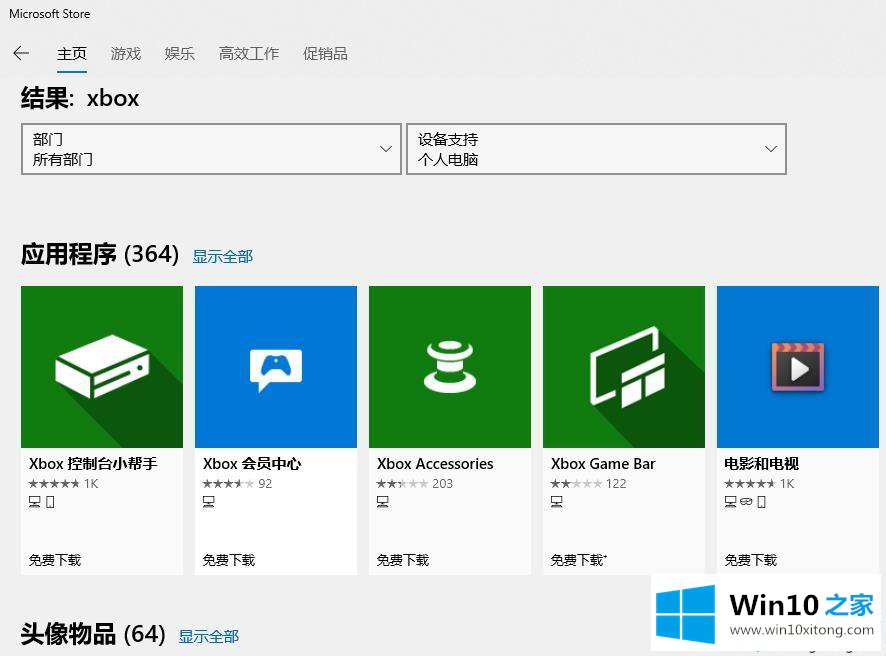Click the 头像物品 (64) section heading
The height and width of the screenshot is (656, 886).
[93, 634]
